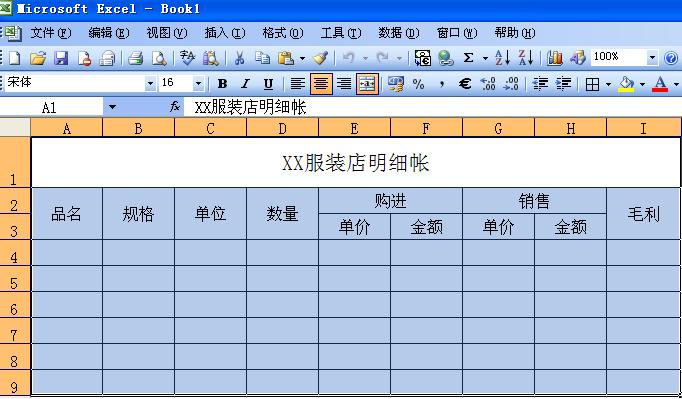The height and width of the screenshot is (399, 682).
Task: Apply the red font color
Action: coord(660,84)
